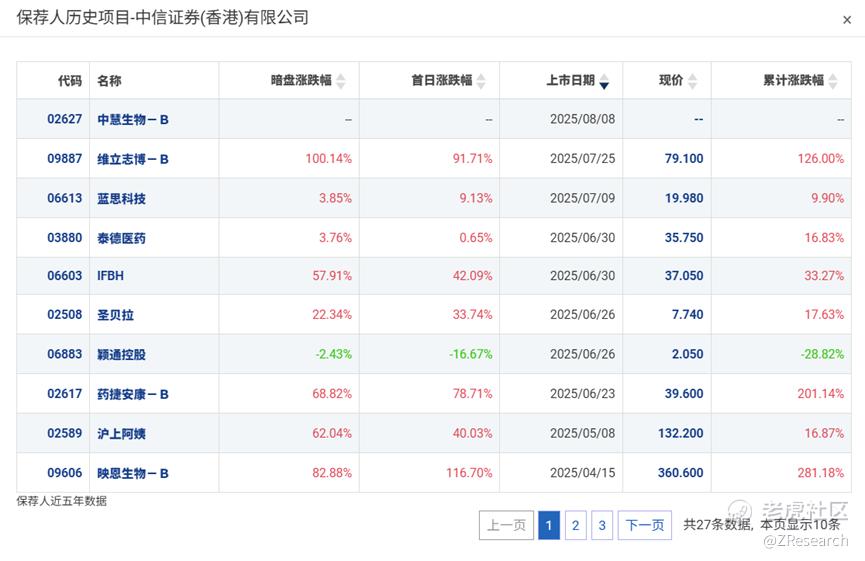Open stock code 02627
This screenshot has height=561, width=865.
point(65,119)
